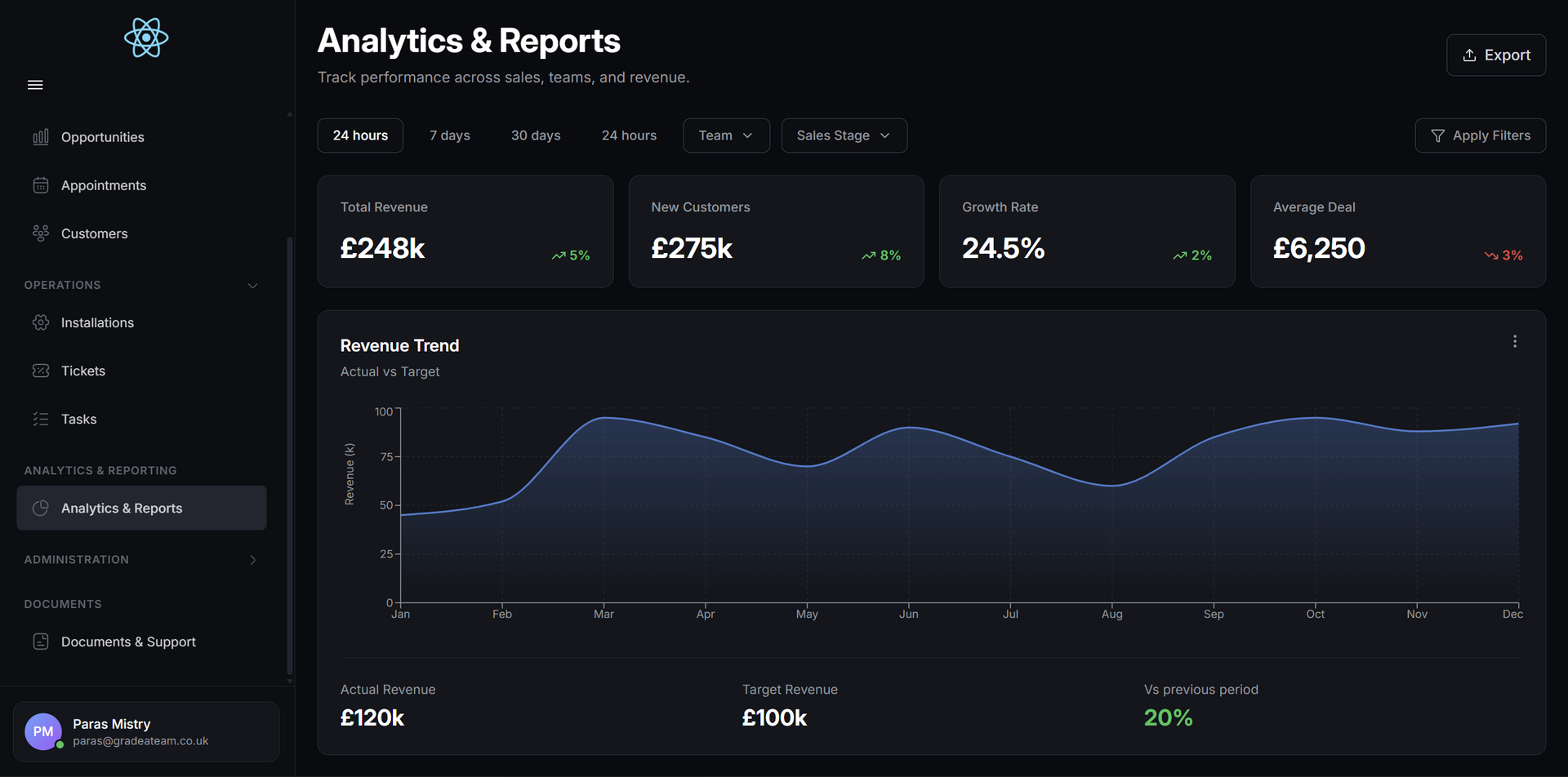
Task: Select the Installations gear icon
Action: (x=41, y=322)
